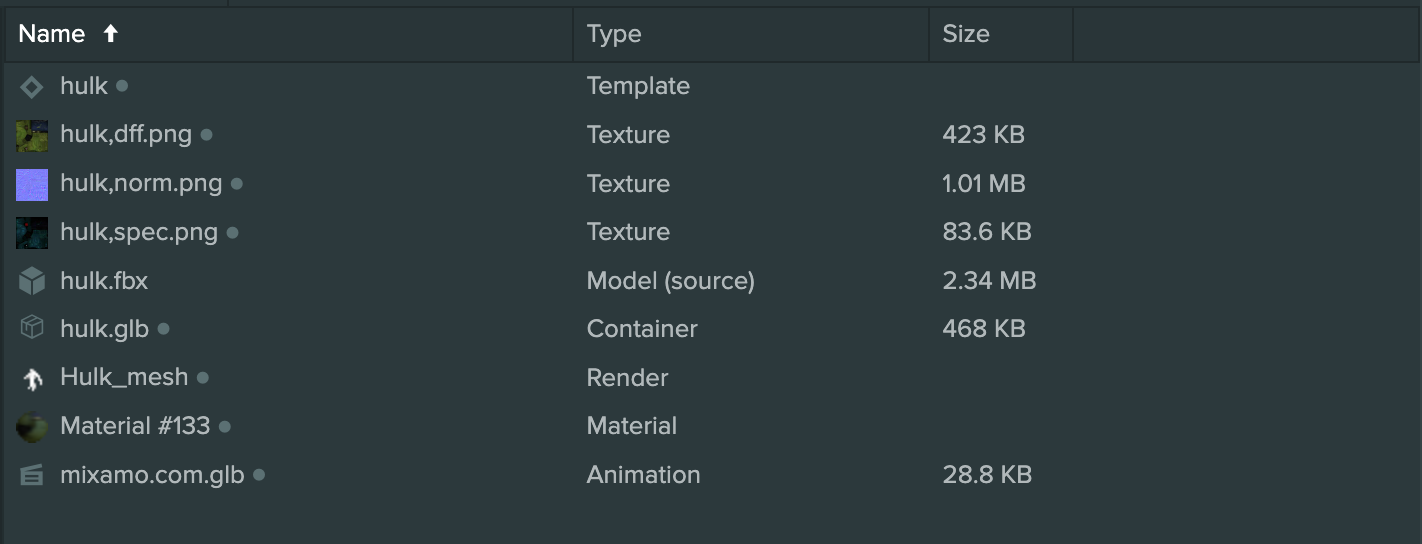
Task: Select the mixamo.com.glb animation name
Action: click(x=152, y=475)
